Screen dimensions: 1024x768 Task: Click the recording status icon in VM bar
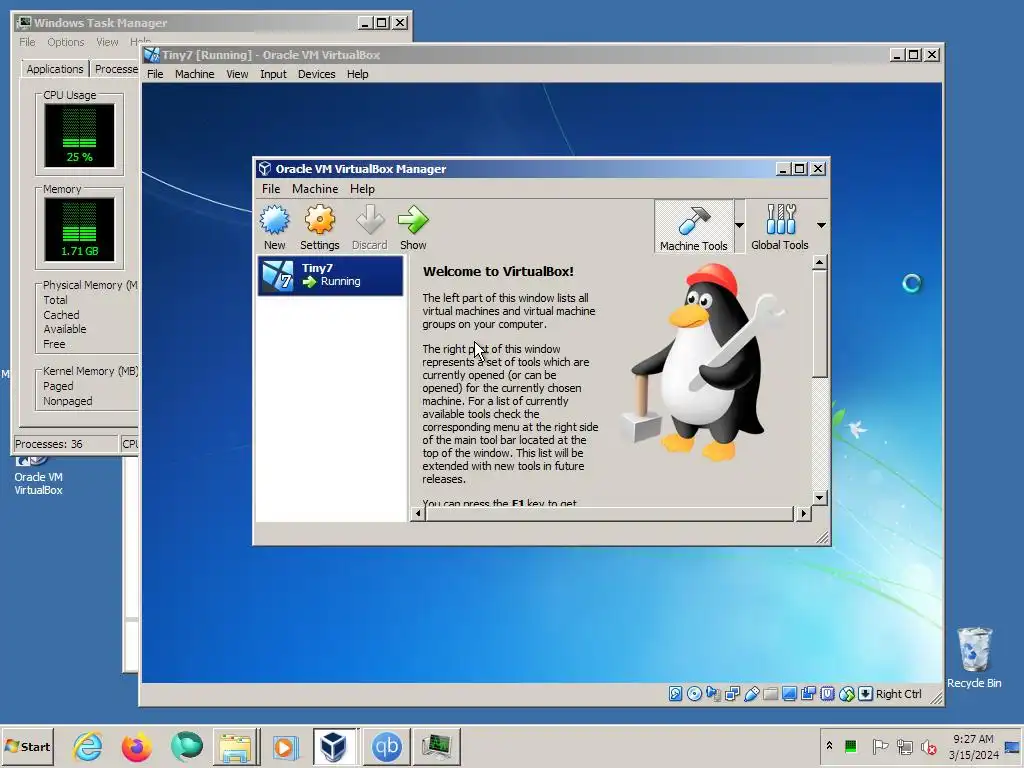[808, 694]
